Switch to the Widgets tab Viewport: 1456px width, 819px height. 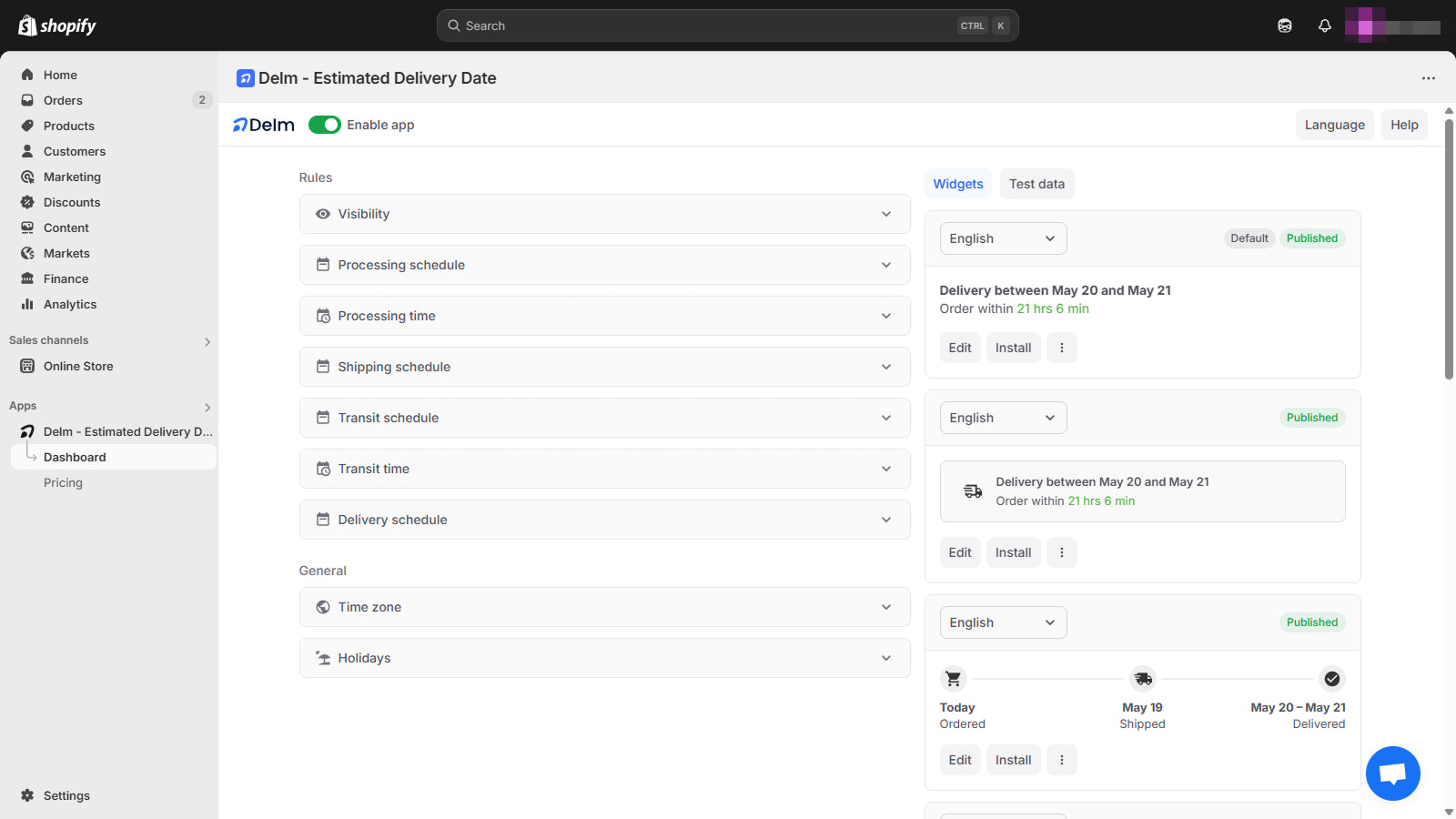tap(958, 184)
